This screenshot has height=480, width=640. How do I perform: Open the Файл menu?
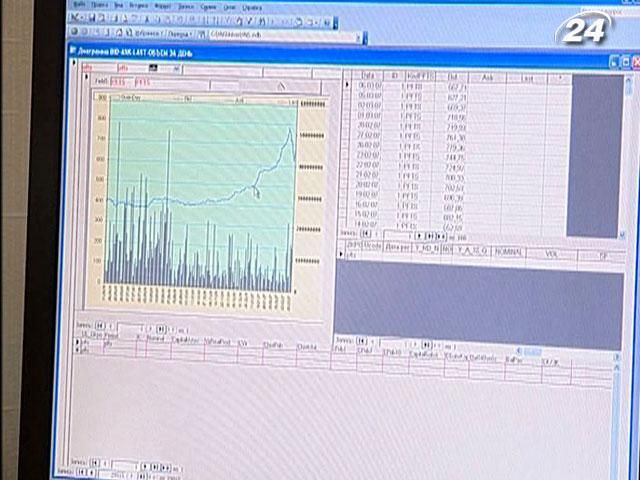point(80,5)
